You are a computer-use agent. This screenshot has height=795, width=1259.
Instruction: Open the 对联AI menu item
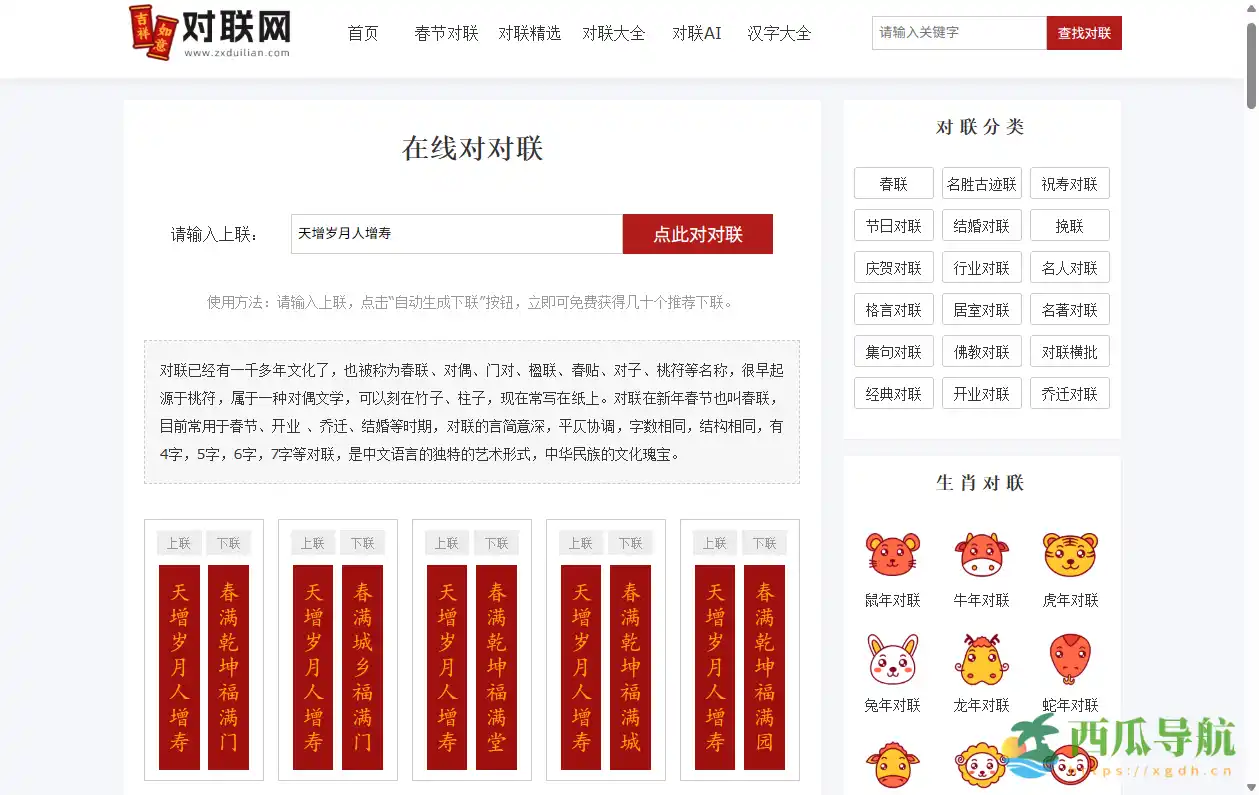point(696,33)
